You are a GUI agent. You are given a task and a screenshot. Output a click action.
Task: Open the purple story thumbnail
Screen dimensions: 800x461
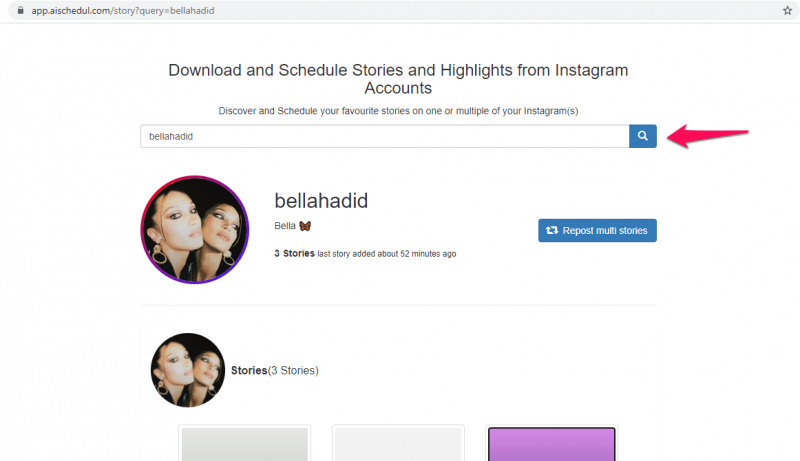(x=552, y=444)
